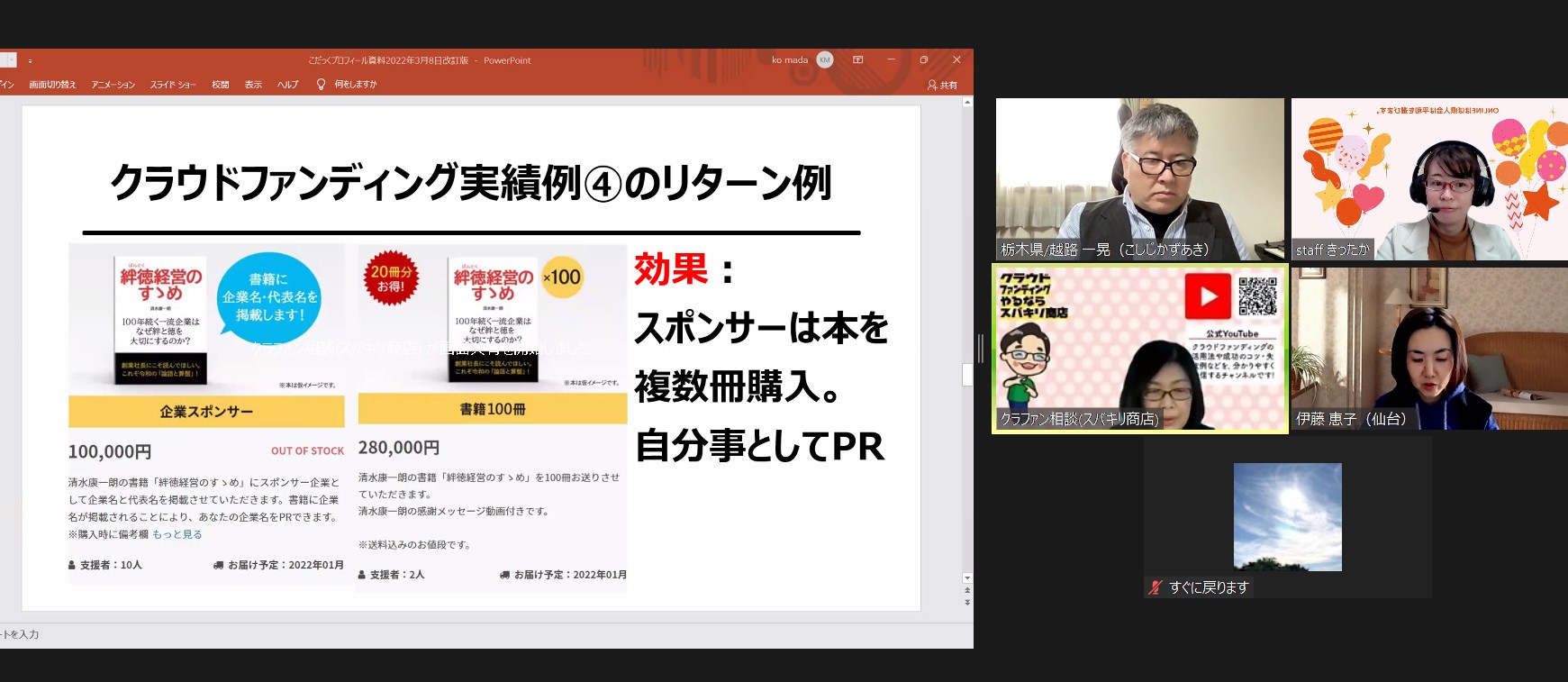The height and width of the screenshot is (682, 1568).
Task: Click the scrollbar down arrow
Action: [x=967, y=577]
